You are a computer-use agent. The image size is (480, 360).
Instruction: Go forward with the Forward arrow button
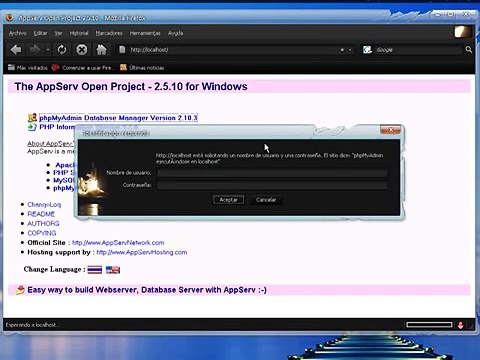35,50
